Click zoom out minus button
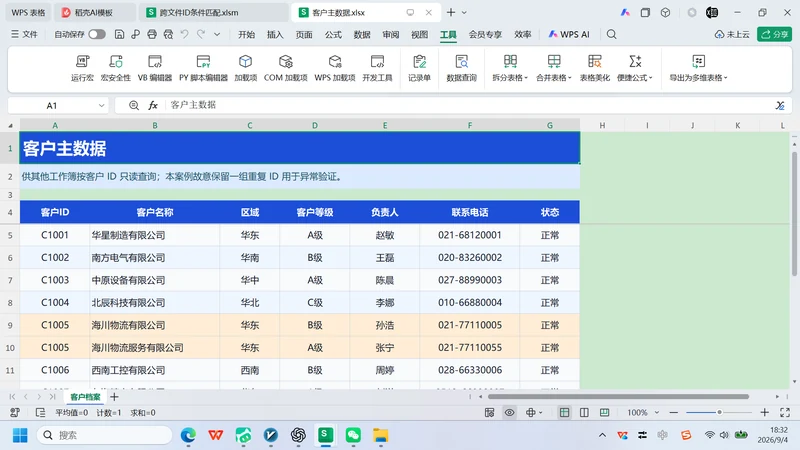This screenshot has height=450, width=800. [x=673, y=412]
